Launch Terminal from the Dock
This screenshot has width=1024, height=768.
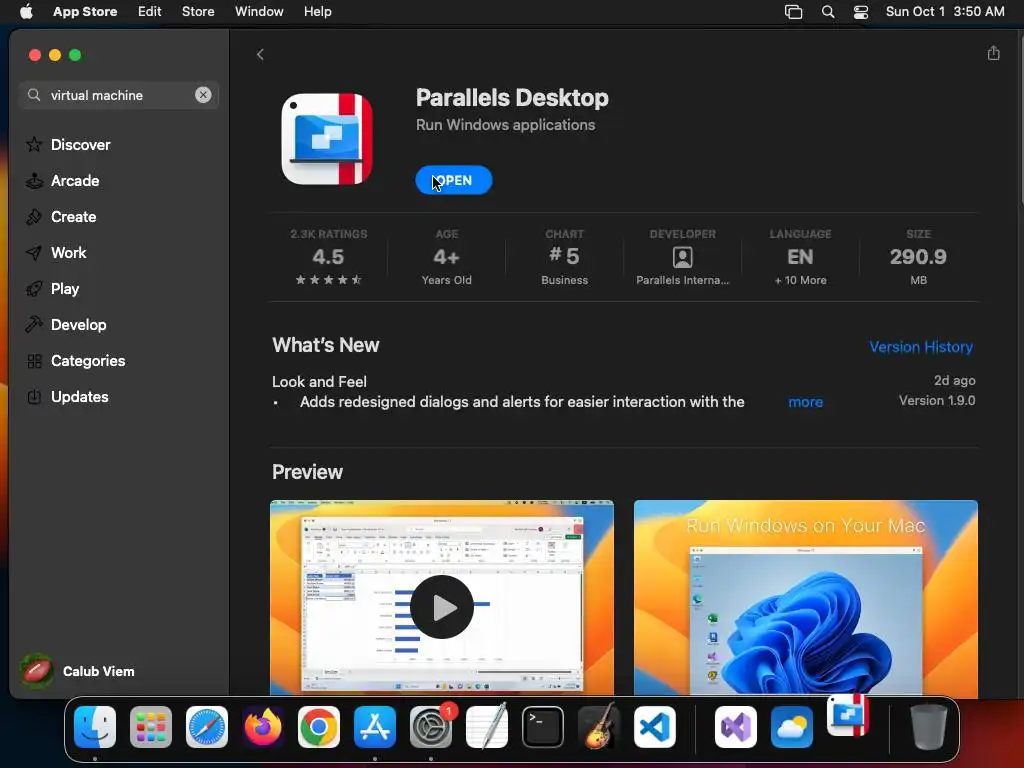click(543, 727)
